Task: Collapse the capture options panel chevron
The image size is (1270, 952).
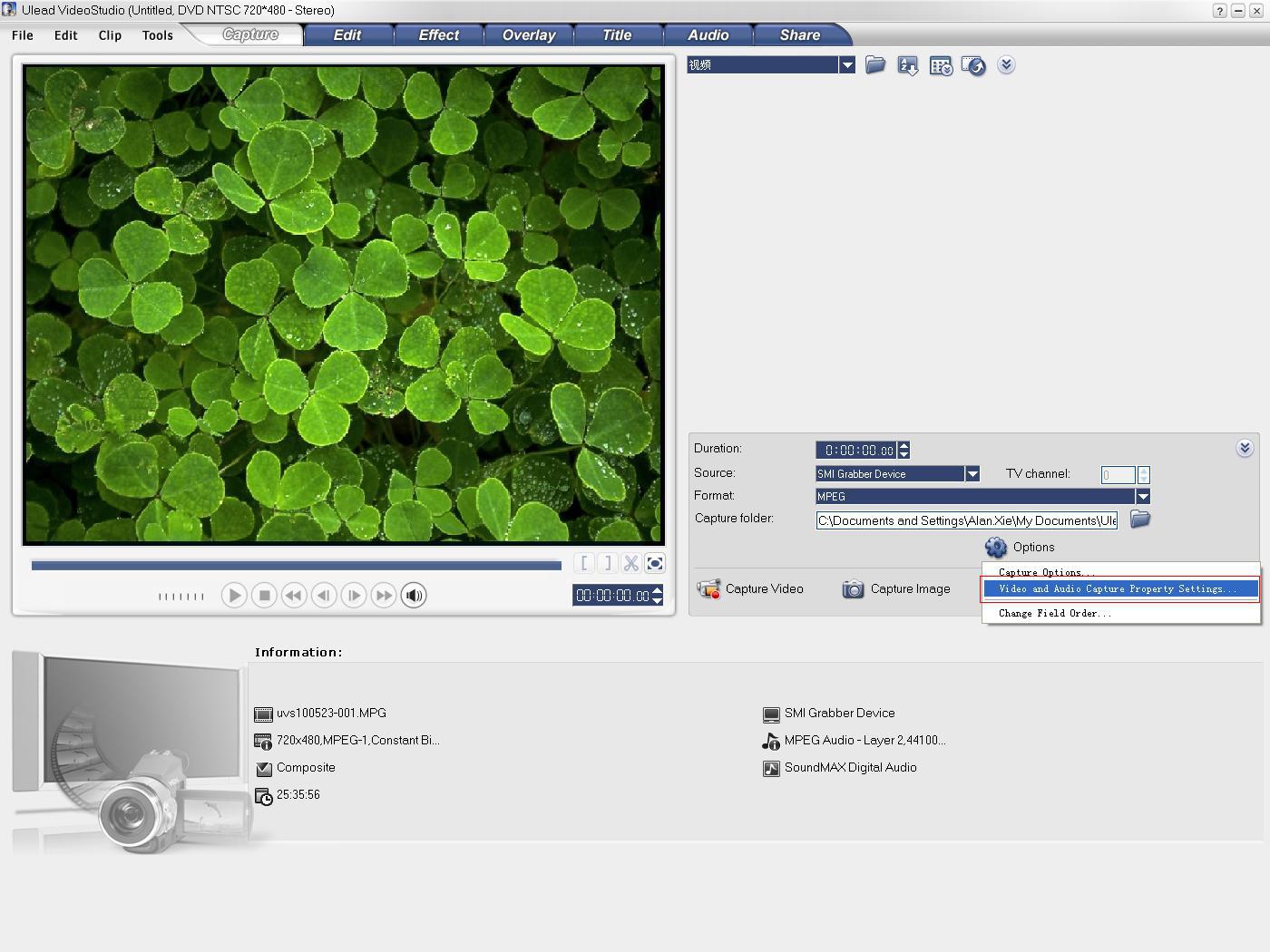Action: pos(1245,448)
